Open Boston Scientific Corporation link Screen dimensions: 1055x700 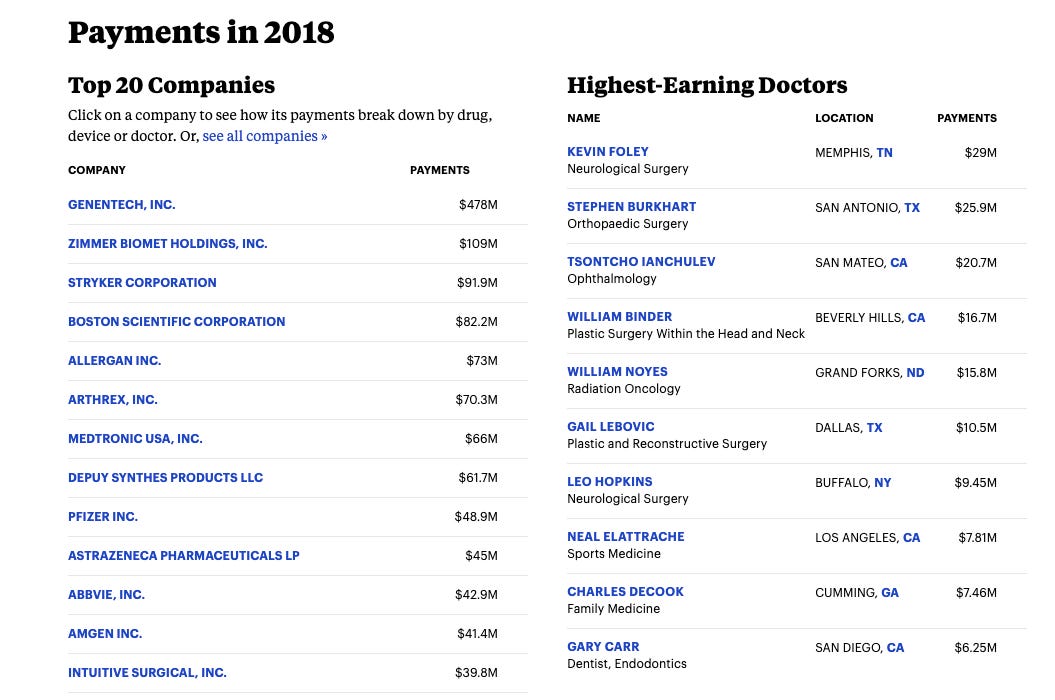coord(176,322)
